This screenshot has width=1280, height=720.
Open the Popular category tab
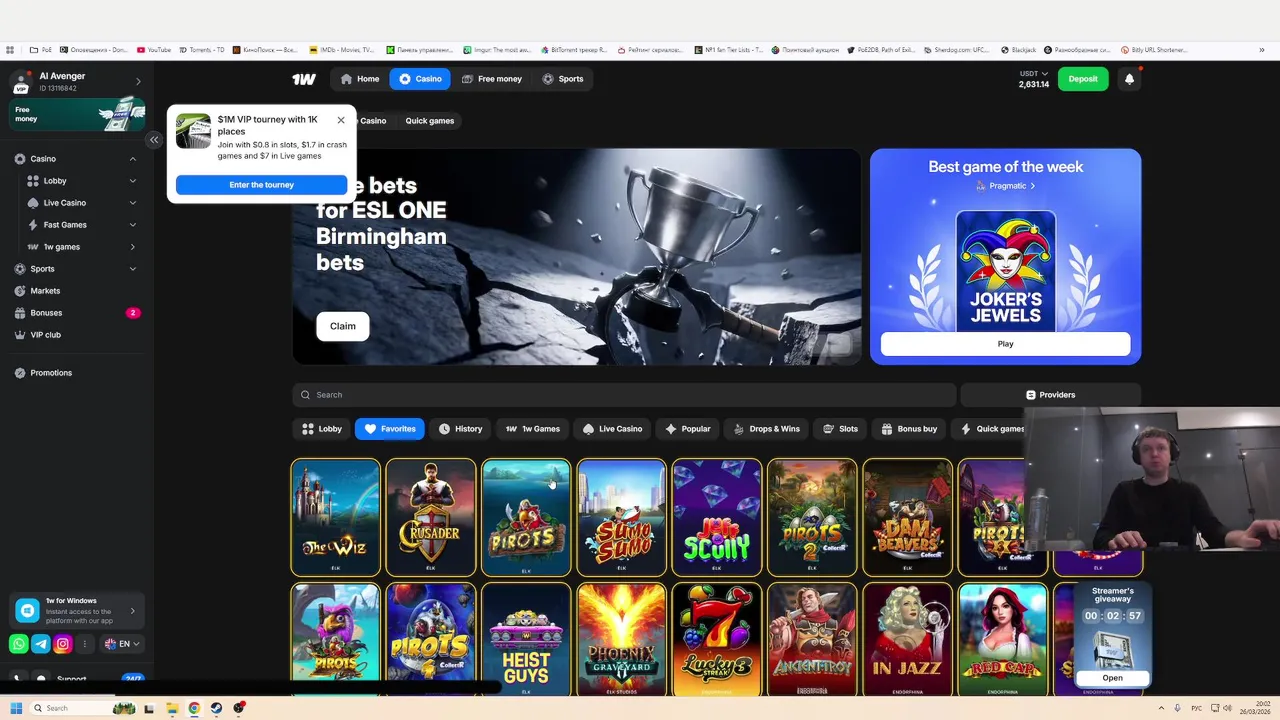pos(687,429)
